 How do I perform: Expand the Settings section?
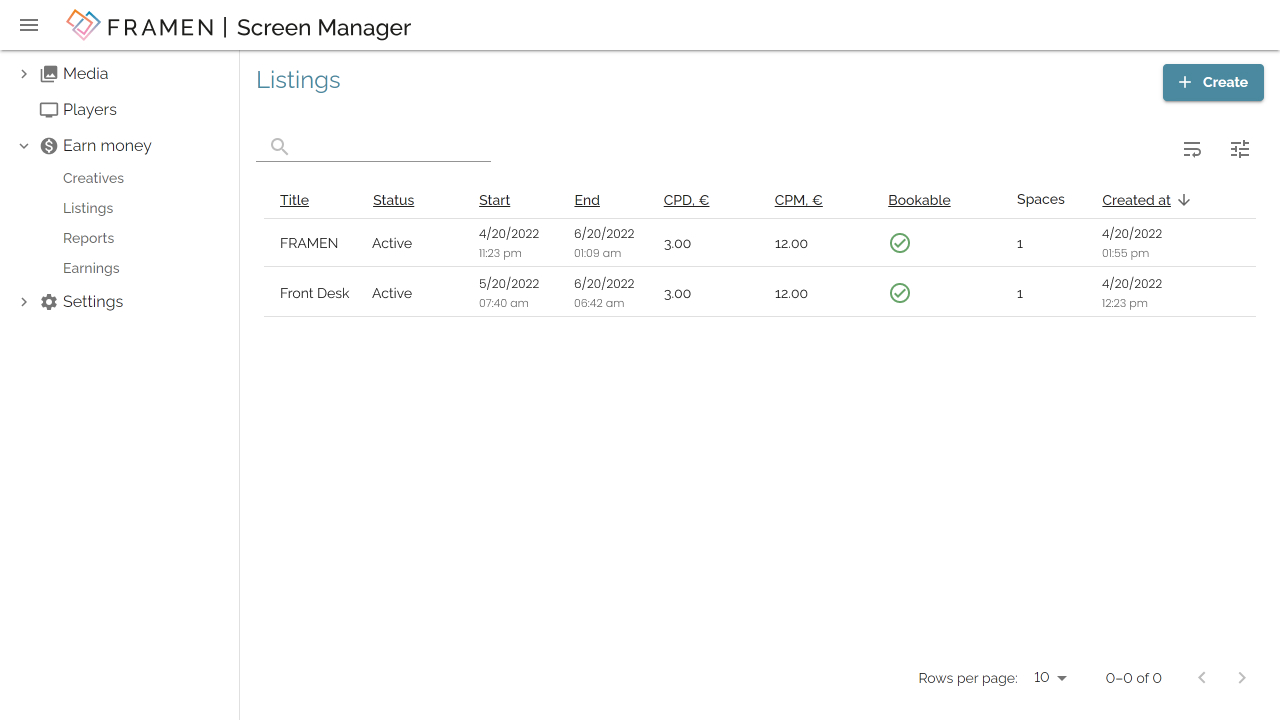(24, 302)
